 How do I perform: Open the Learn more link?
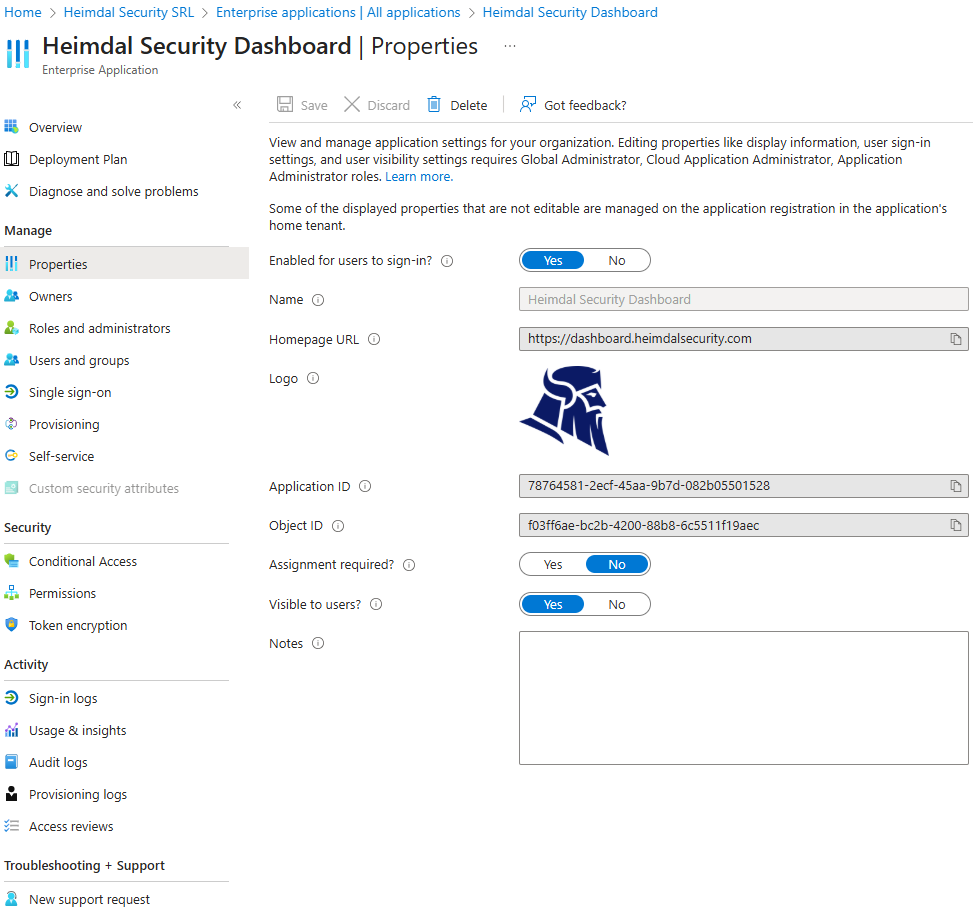pyautogui.click(x=419, y=177)
